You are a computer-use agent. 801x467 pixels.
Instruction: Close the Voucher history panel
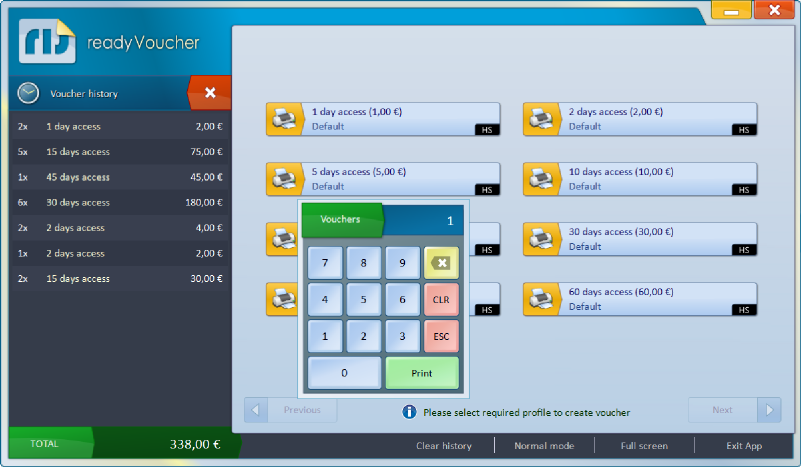point(210,93)
